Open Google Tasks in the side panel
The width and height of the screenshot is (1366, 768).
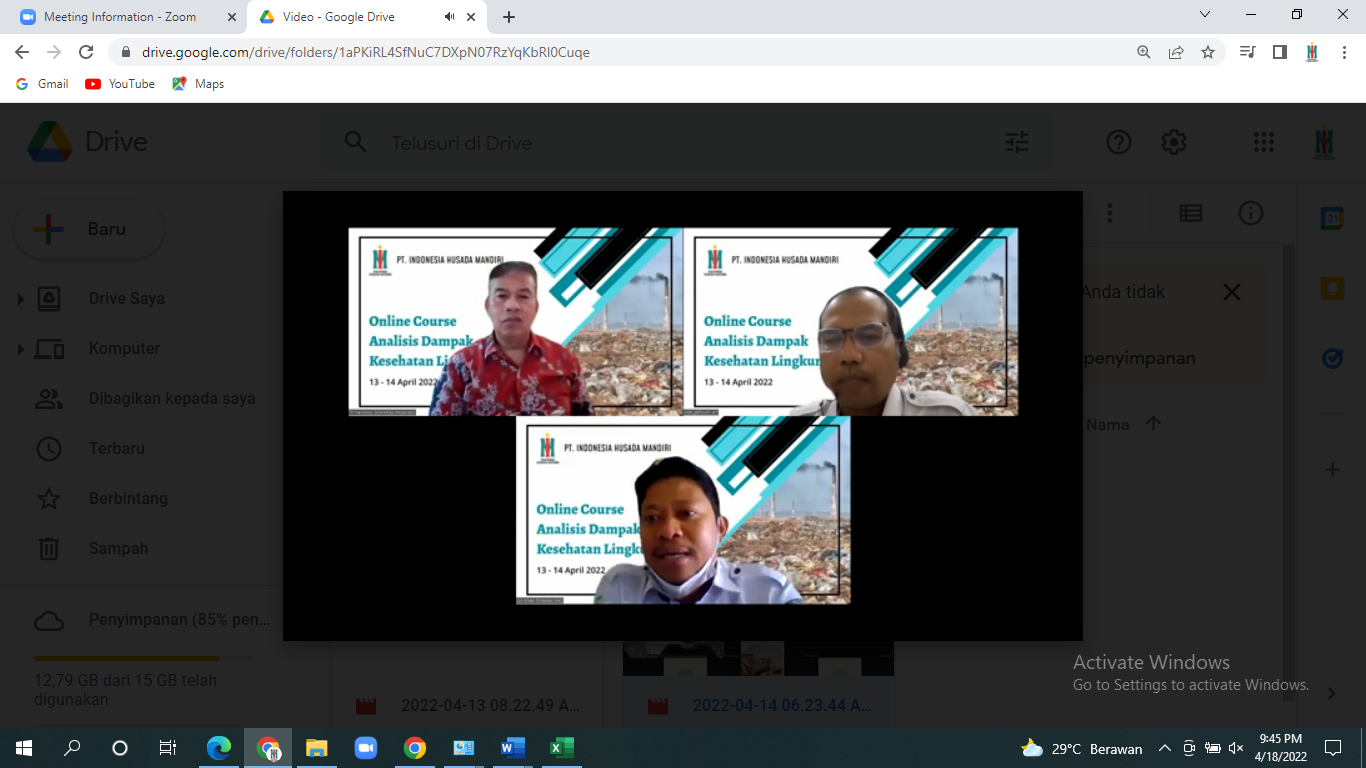[x=1332, y=359]
